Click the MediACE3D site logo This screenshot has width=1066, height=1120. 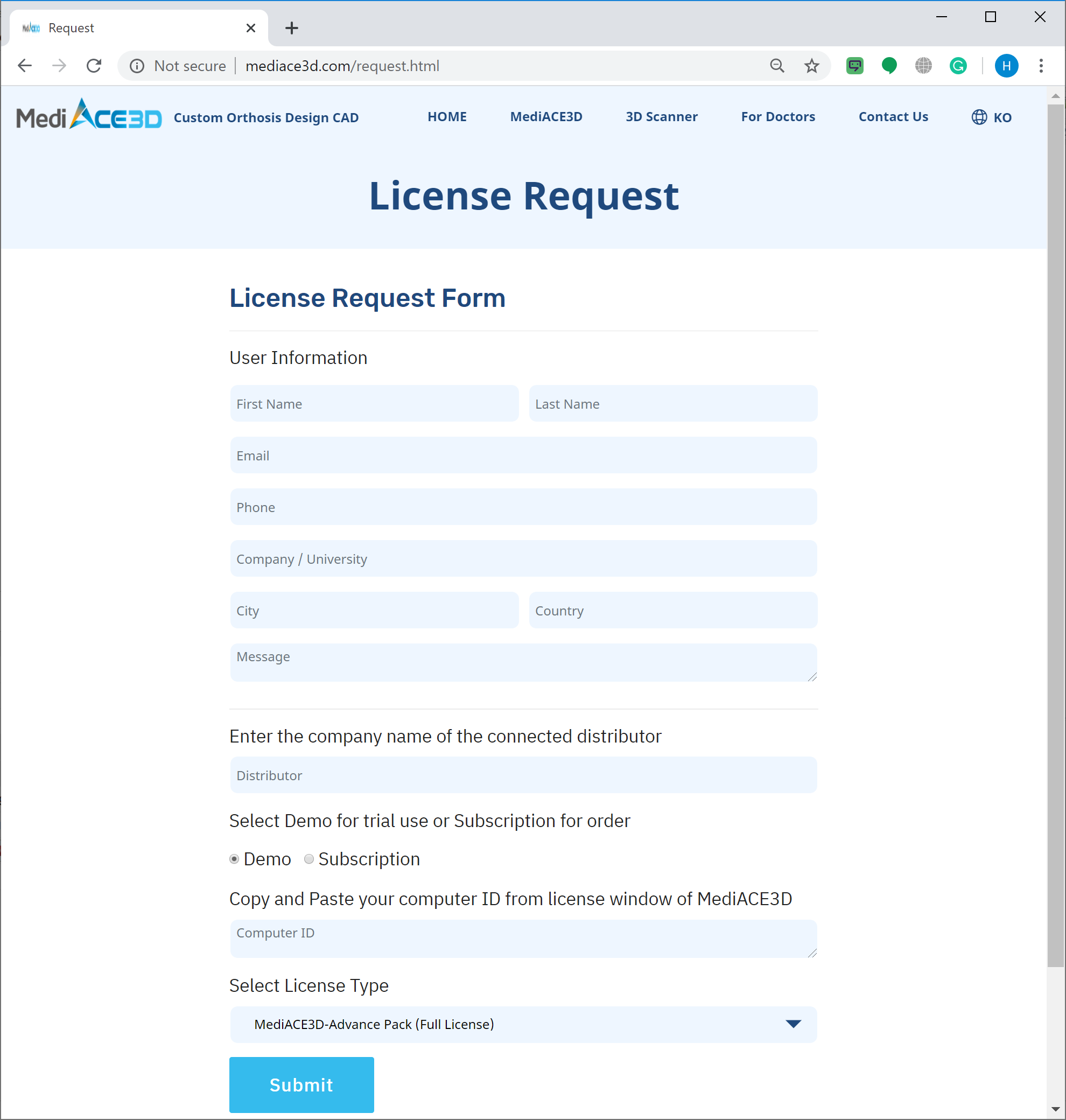click(89, 116)
